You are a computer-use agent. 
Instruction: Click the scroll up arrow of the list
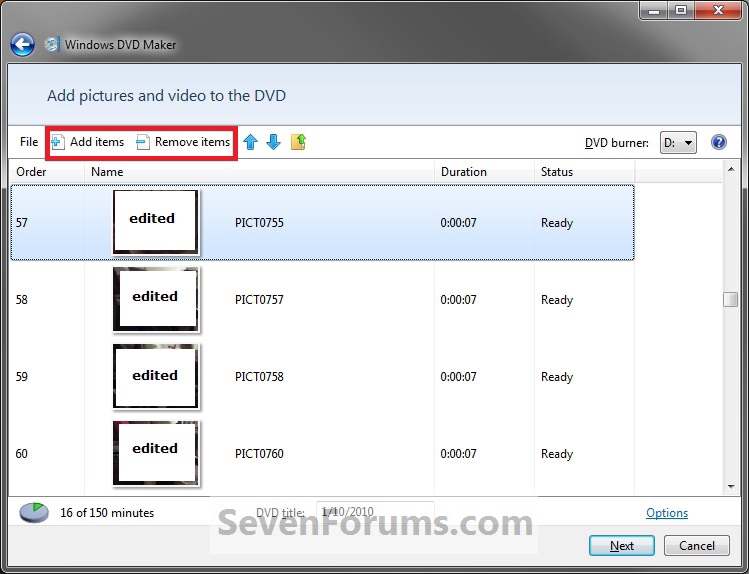point(730,170)
